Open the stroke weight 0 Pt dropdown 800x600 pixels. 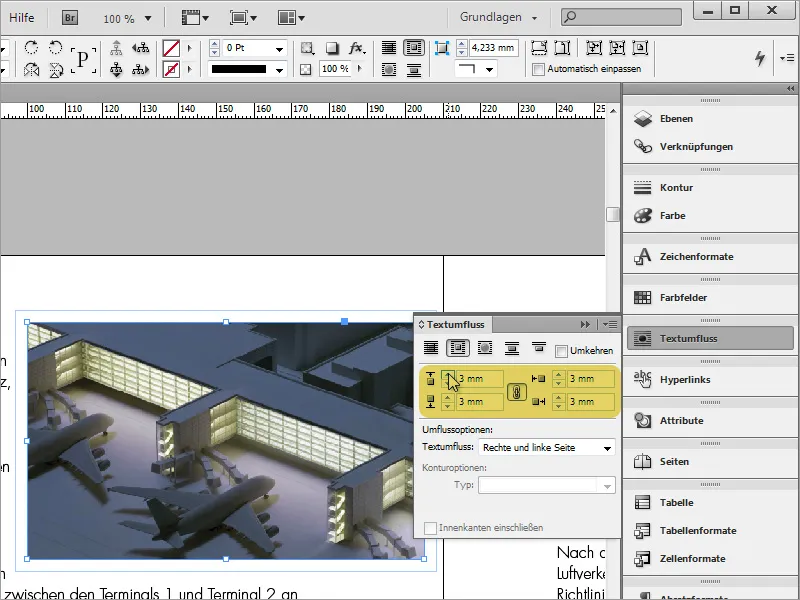tap(280, 49)
